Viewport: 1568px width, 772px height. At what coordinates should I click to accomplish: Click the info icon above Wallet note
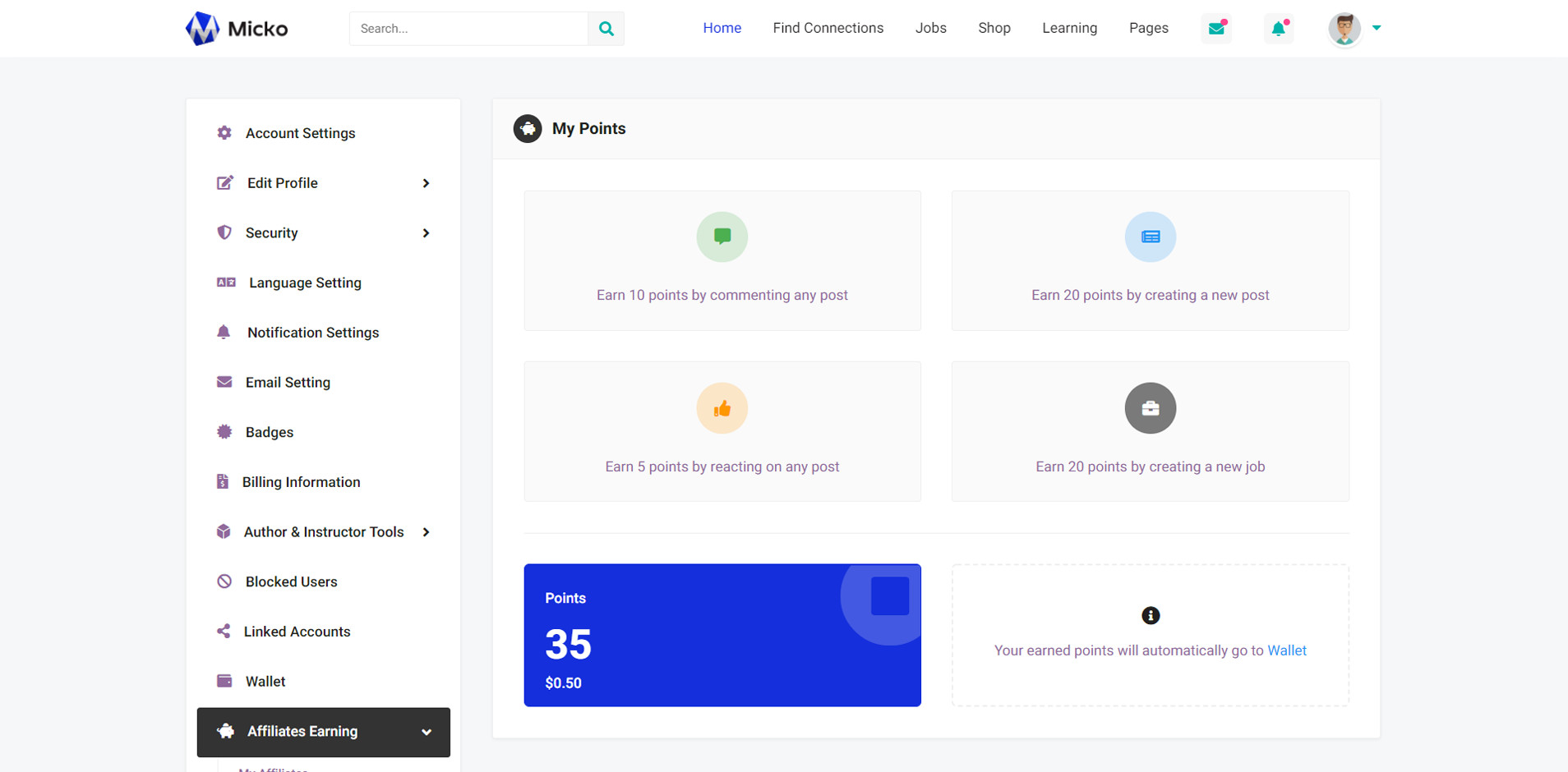click(x=1150, y=615)
